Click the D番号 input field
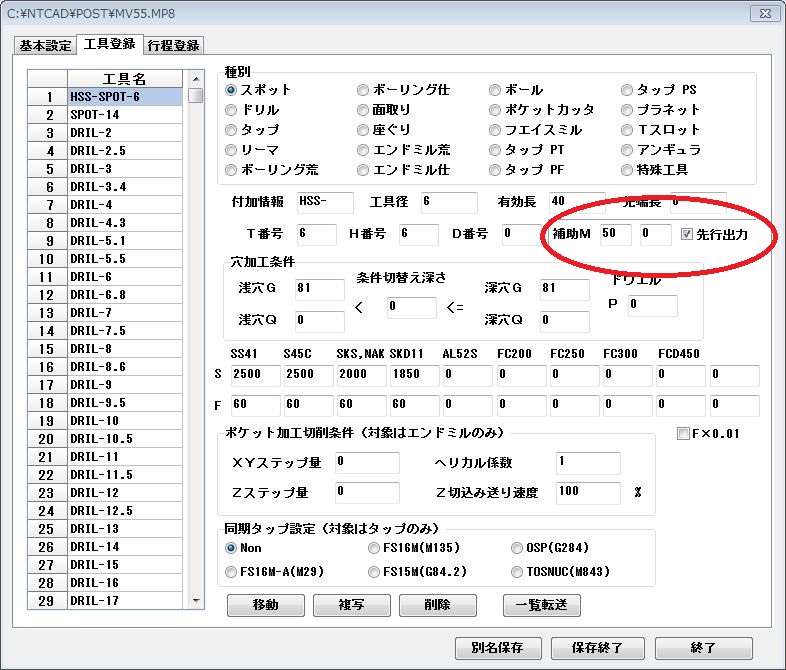 [x=521, y=234]
